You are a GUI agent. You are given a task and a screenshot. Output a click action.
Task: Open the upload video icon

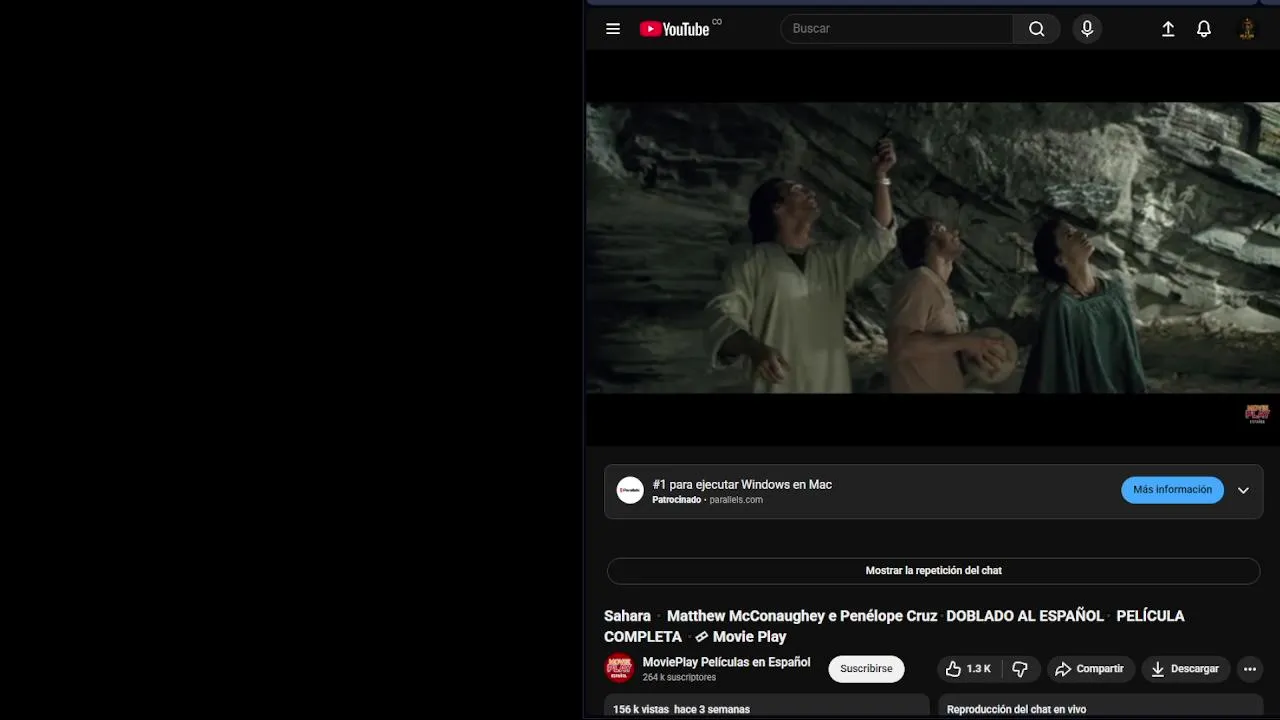pos(1168,29)
